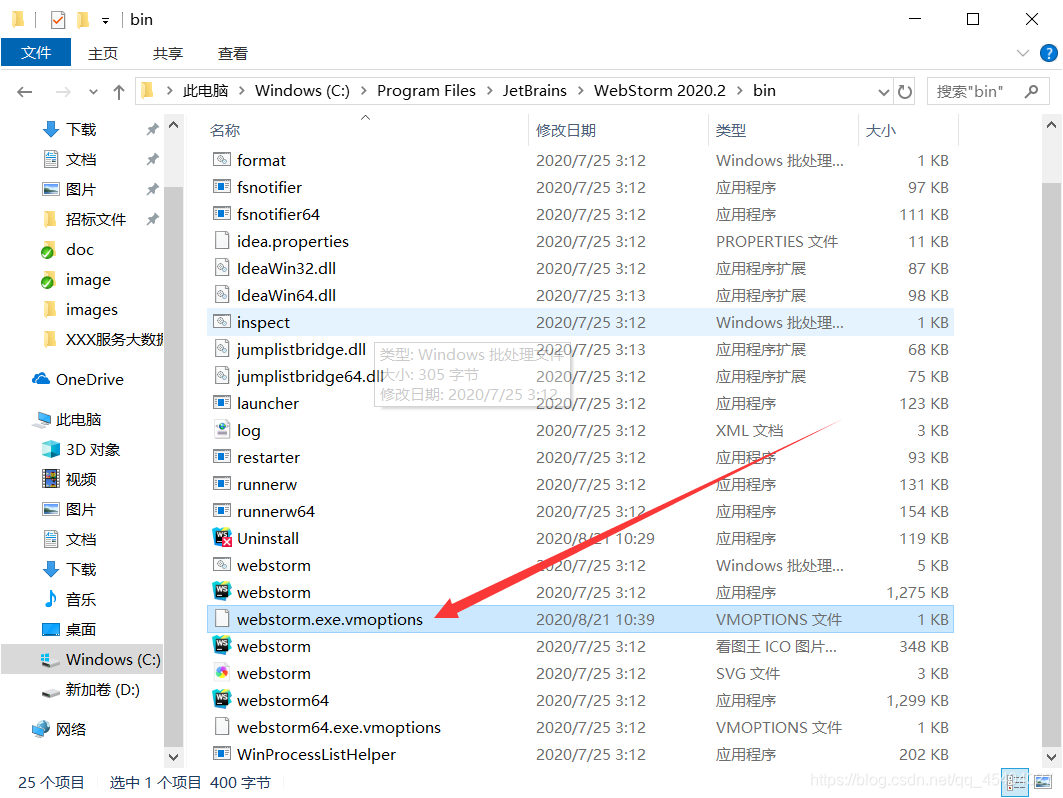Click the search magnifier icon
The image size is (1063, 798).
(1031, 91)
